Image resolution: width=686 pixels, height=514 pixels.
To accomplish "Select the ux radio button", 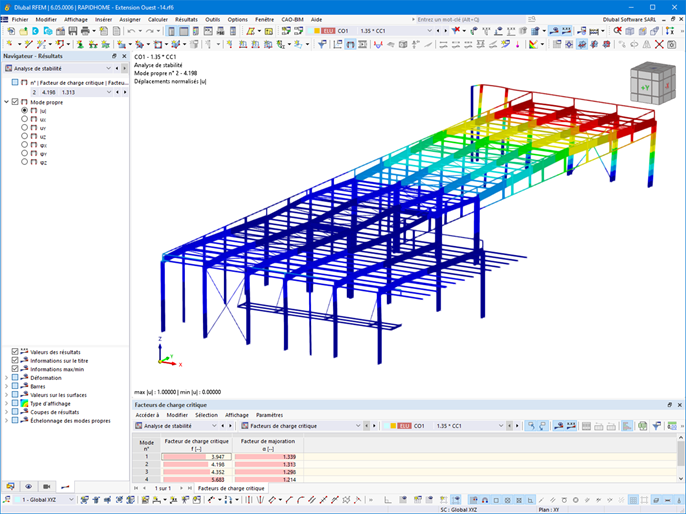I will pyautogui.click(x=24, y=119).
